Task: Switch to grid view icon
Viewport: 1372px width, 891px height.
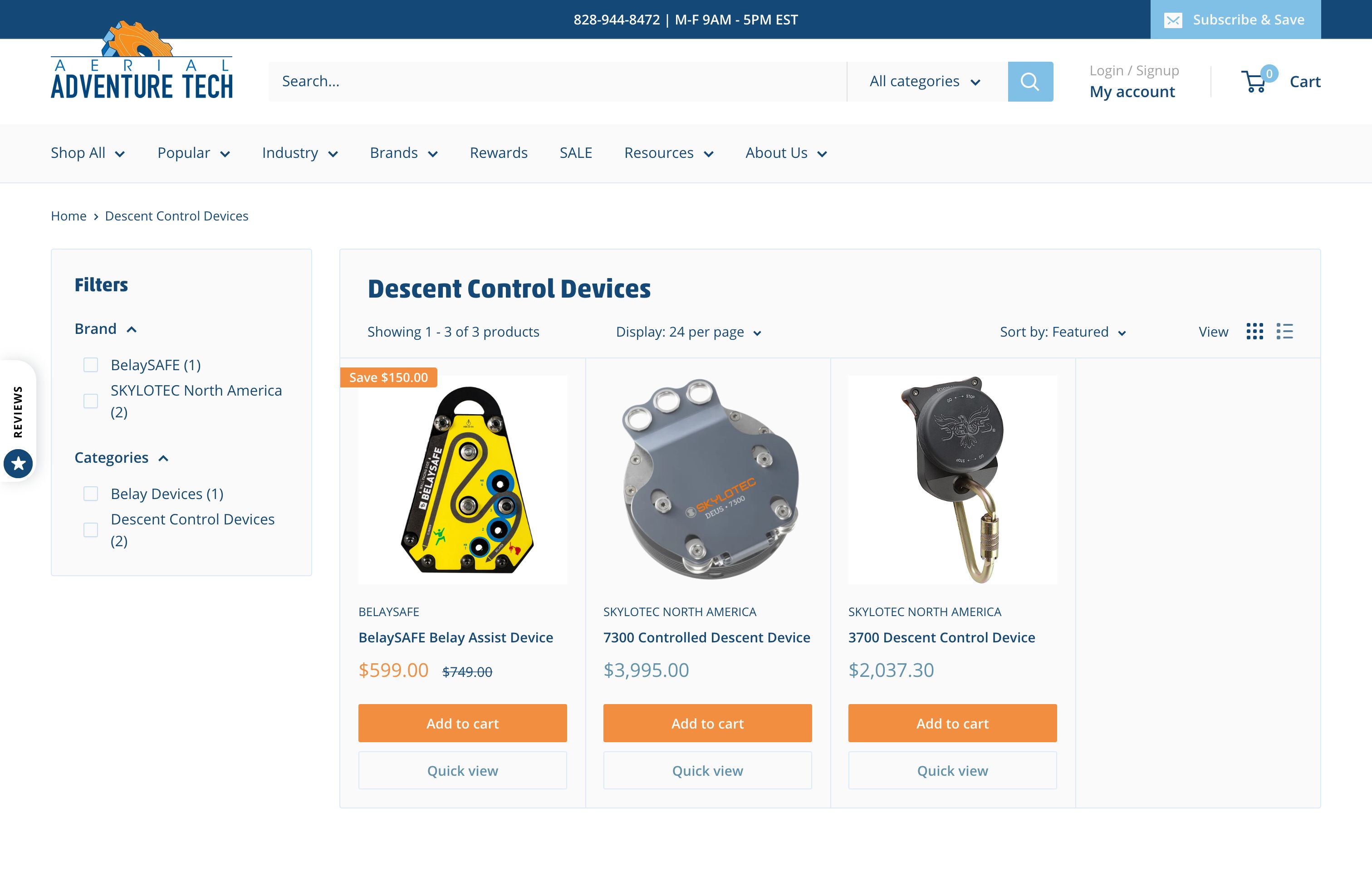Action: (x=1254, y=331)
